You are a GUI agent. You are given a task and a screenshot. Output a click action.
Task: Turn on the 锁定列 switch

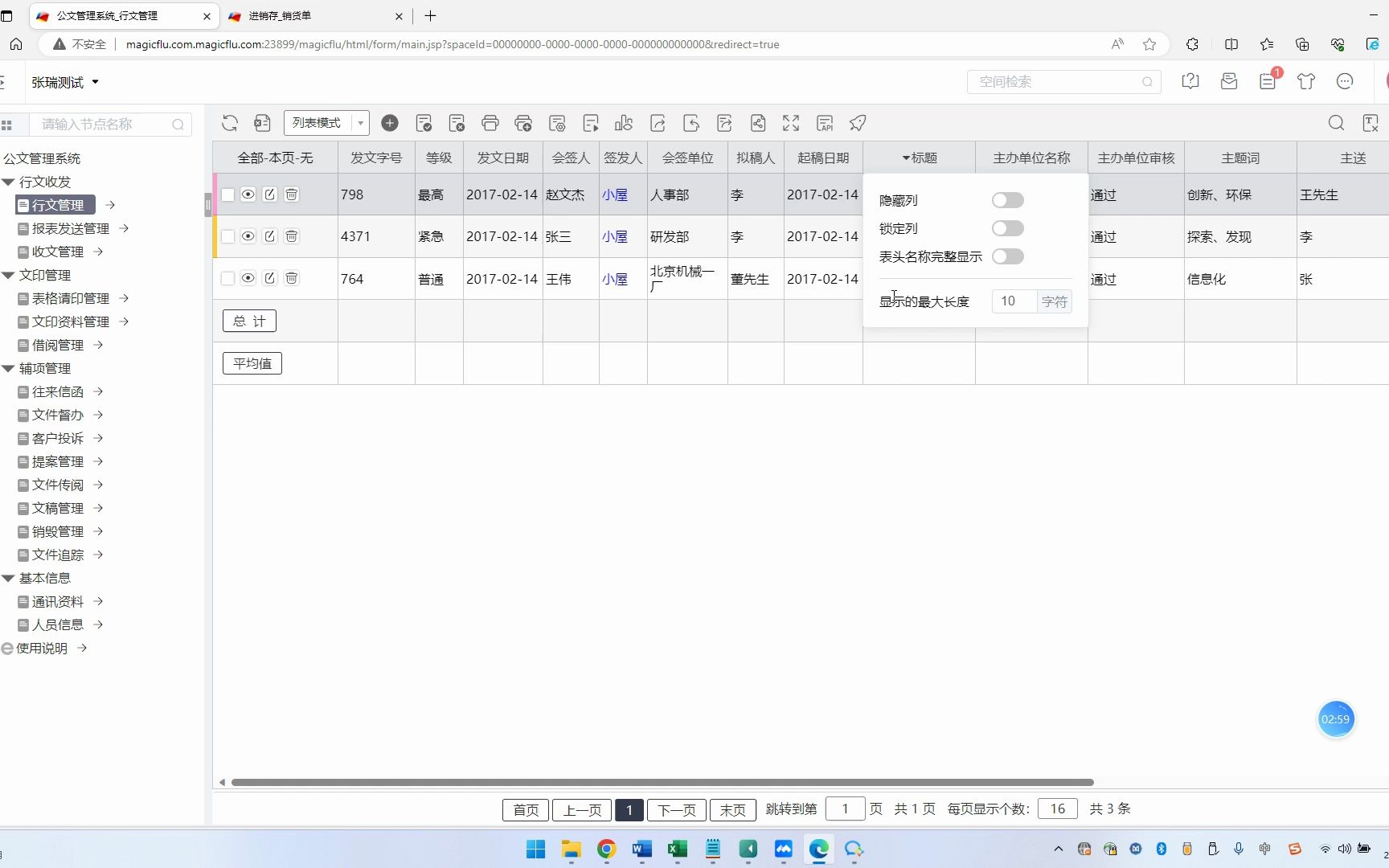1008,228
